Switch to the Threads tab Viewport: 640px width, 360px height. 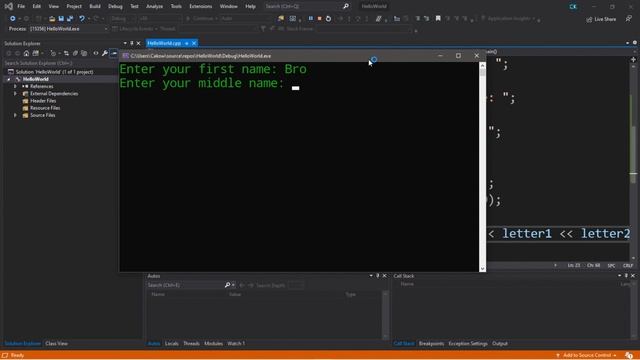click(191, 344)
